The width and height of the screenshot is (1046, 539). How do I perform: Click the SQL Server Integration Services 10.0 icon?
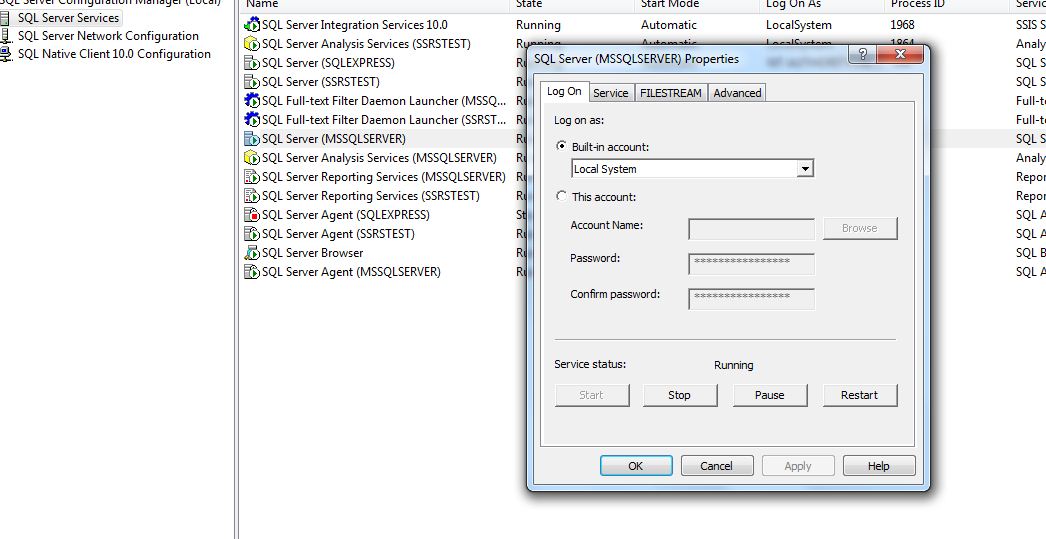252,25
